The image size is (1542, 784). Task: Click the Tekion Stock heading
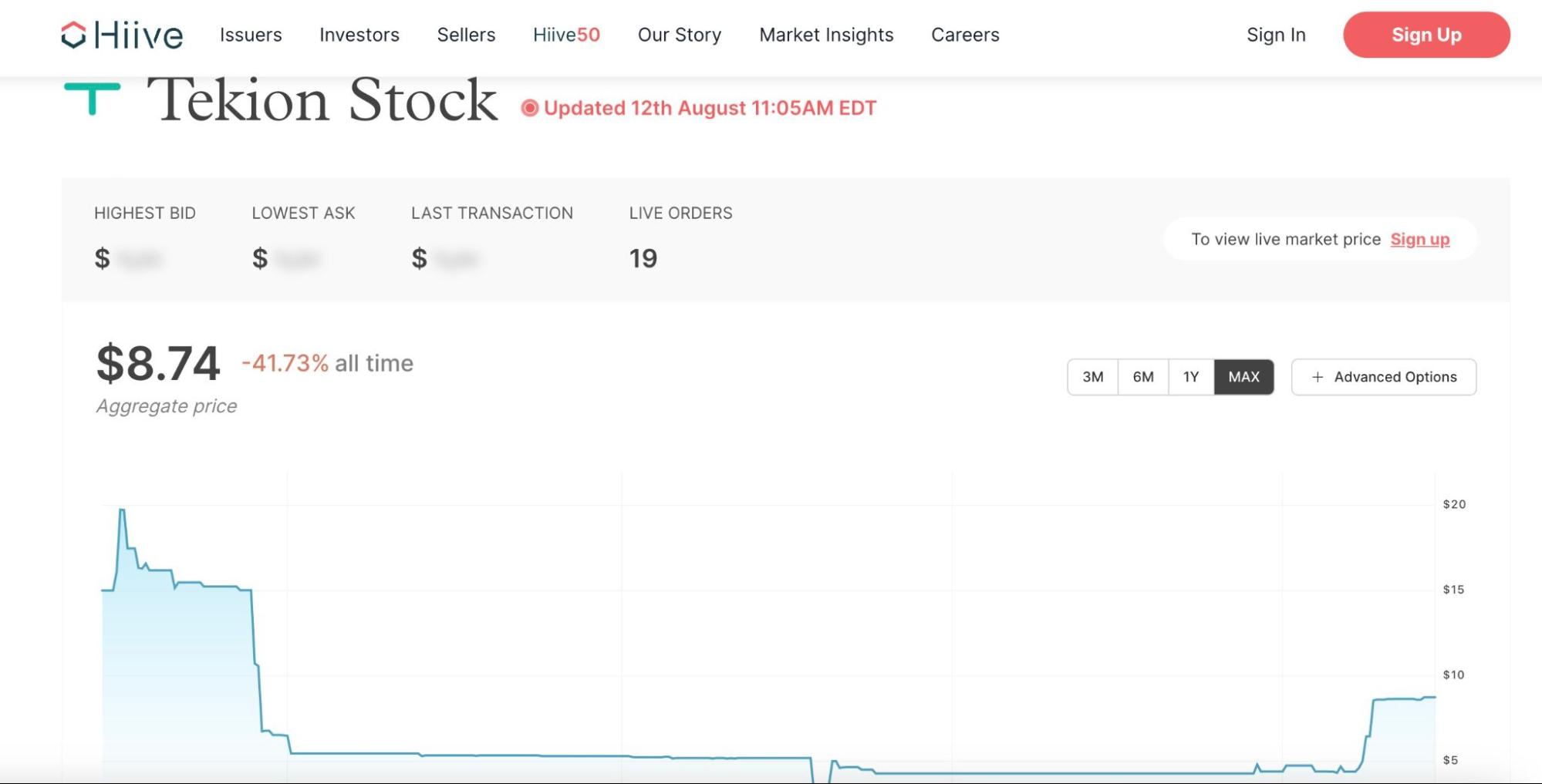(322, 99)
